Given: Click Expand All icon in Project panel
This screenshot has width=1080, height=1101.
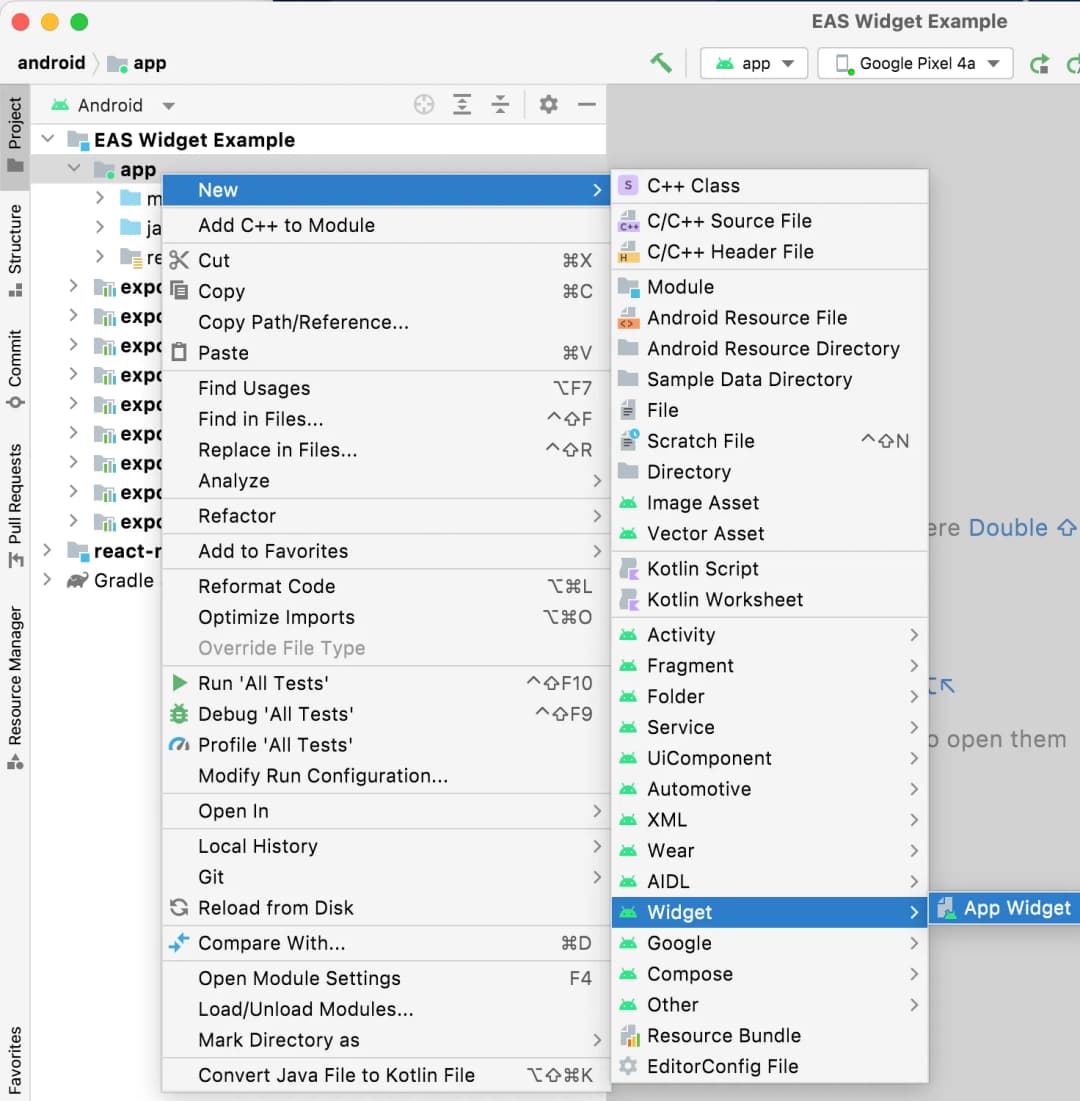Looking at the screenshot, I should coord(462,105).
